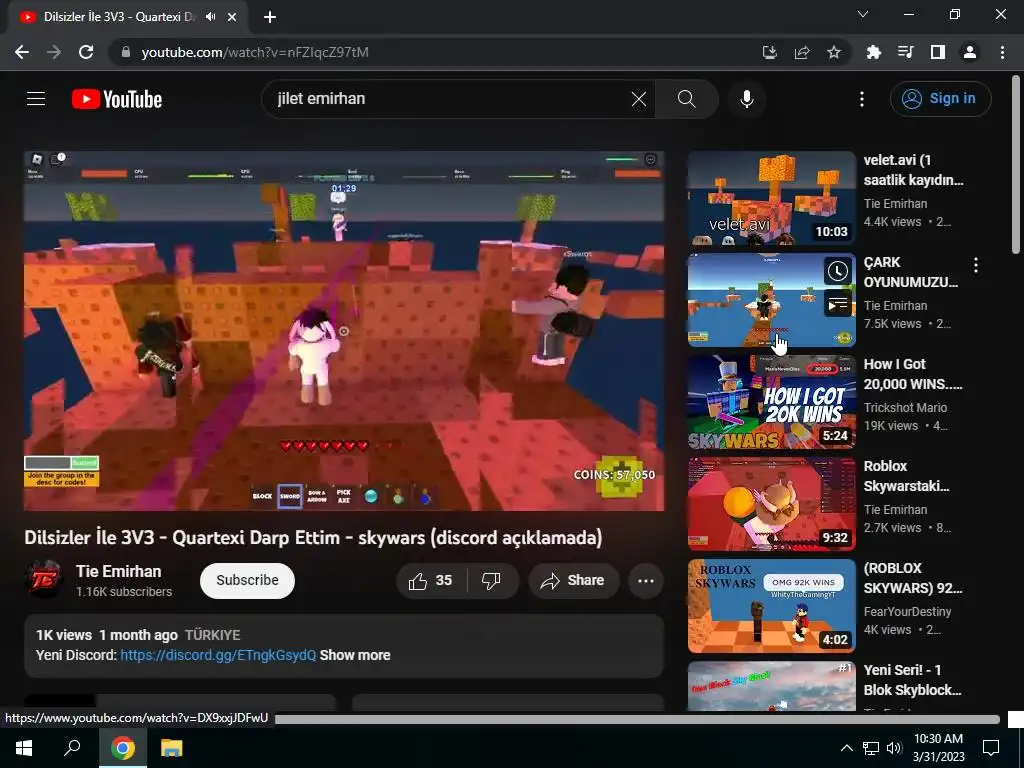
Task: Run search with magnifier button
Action: click(686, 99)
